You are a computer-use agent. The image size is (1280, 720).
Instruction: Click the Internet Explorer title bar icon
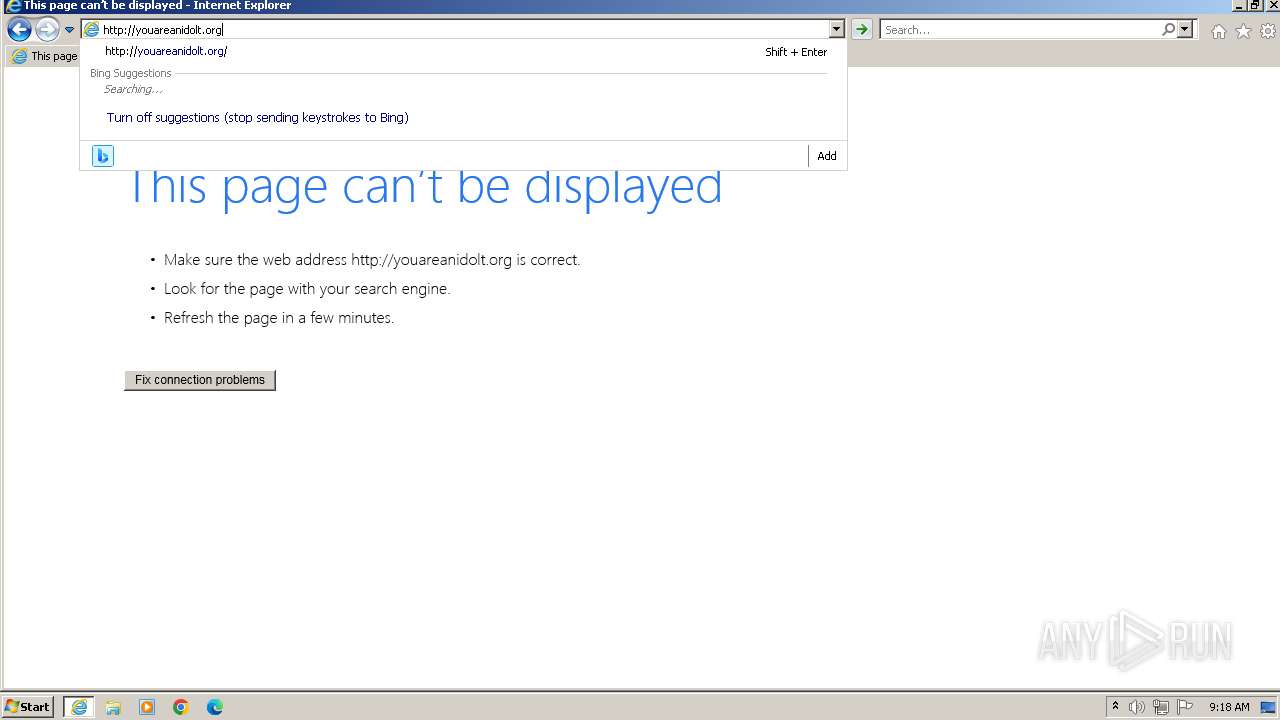click(13, 6)
